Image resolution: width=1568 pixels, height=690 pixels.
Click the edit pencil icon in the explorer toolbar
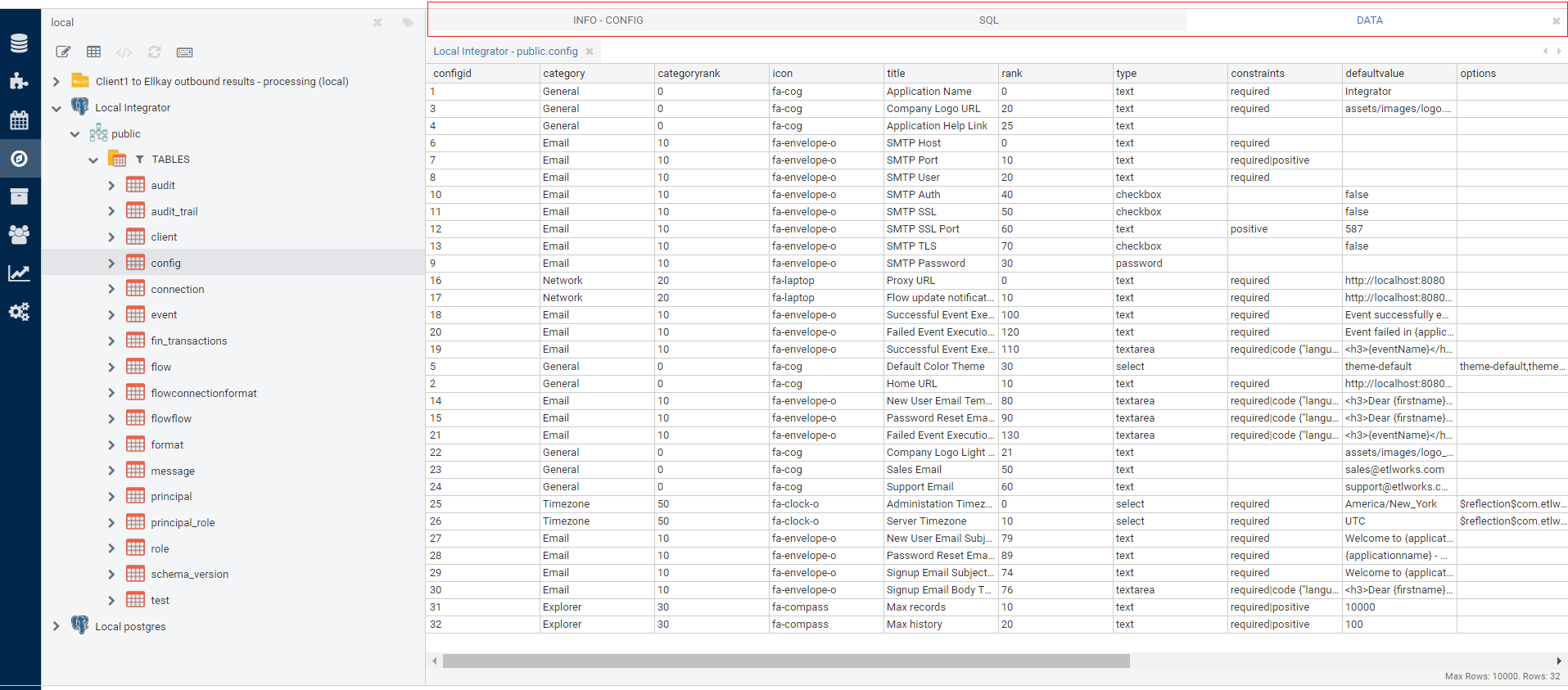click(x=63, y=52)
